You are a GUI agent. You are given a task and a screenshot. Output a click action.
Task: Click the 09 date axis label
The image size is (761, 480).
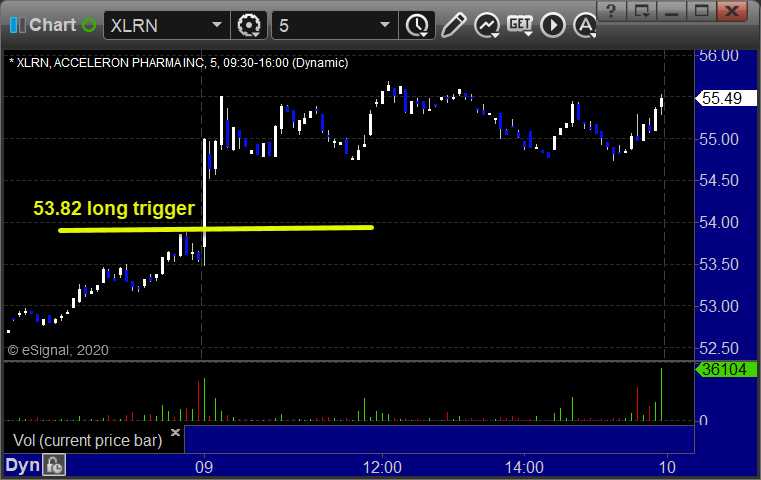coord(204,467)
